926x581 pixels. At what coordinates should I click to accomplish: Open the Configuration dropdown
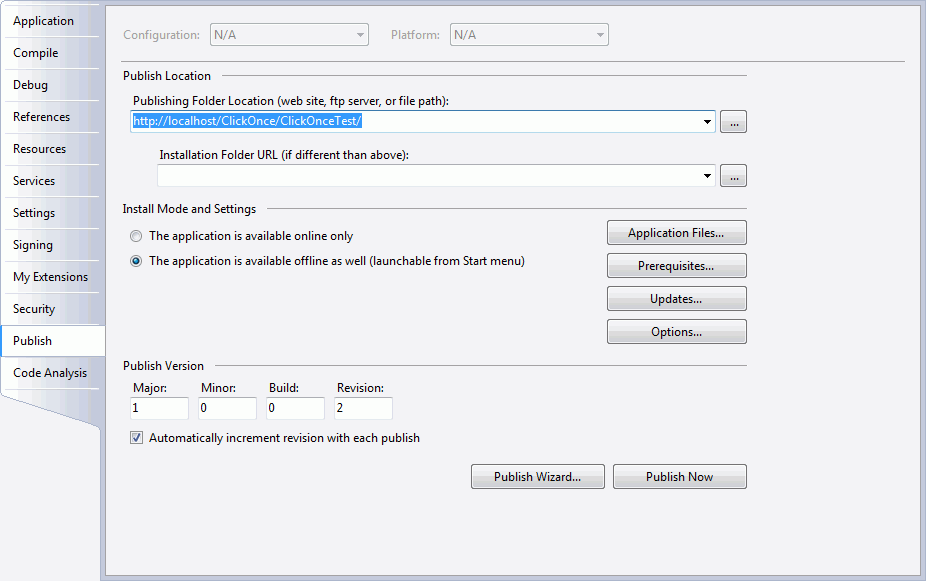[289, 35]
